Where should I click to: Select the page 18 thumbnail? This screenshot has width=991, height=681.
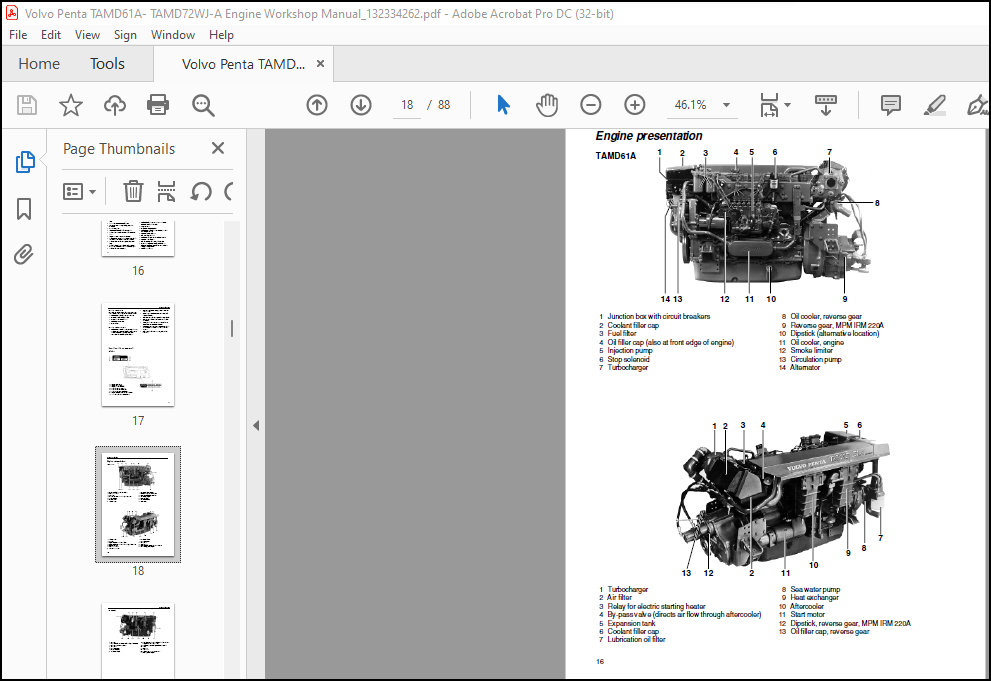(x=138, y=504)
